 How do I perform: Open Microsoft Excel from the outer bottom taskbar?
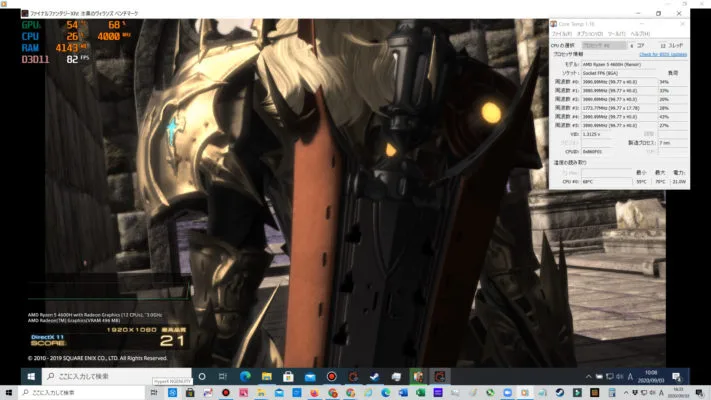420,393
